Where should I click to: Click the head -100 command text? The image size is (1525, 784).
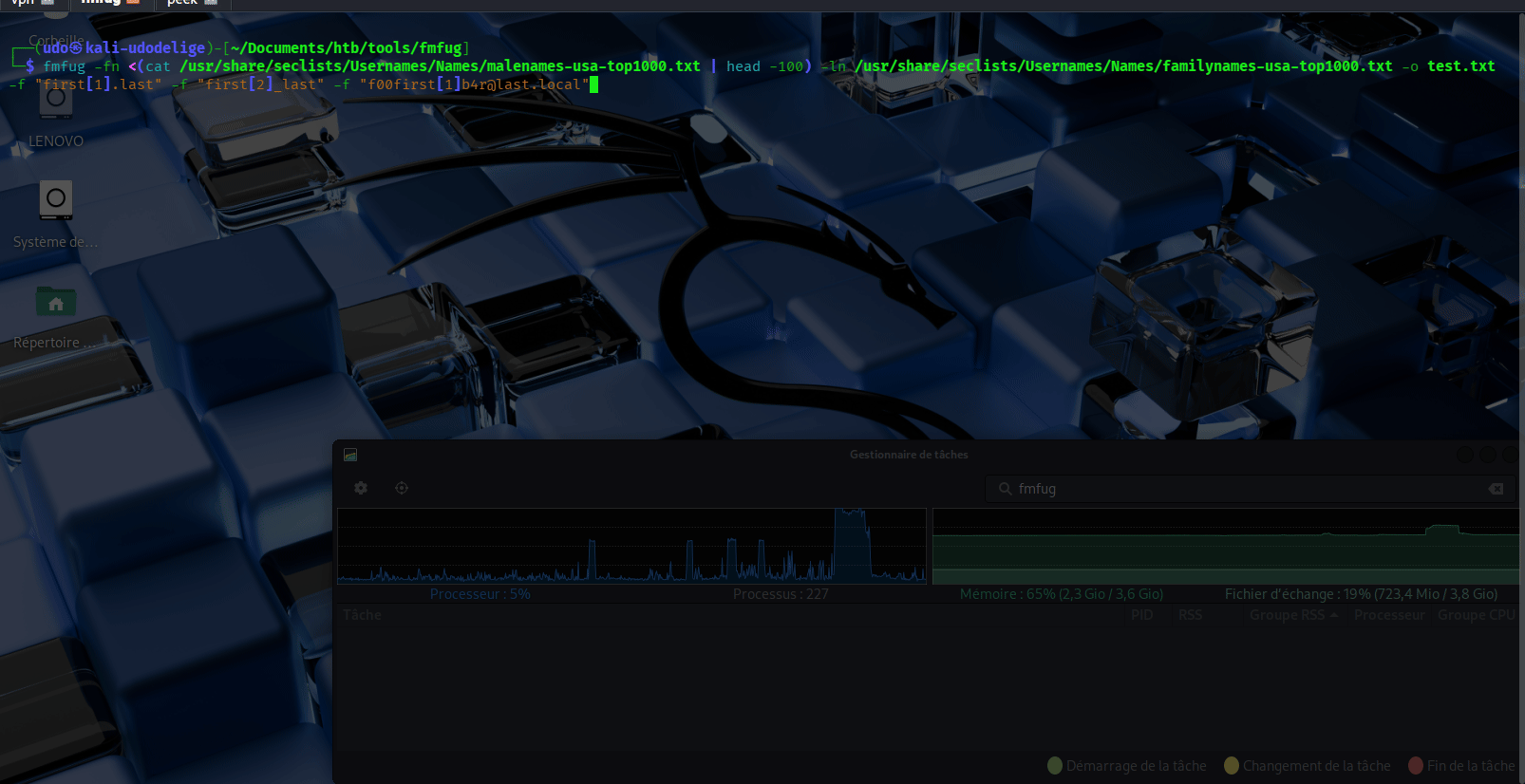[764, 66]
